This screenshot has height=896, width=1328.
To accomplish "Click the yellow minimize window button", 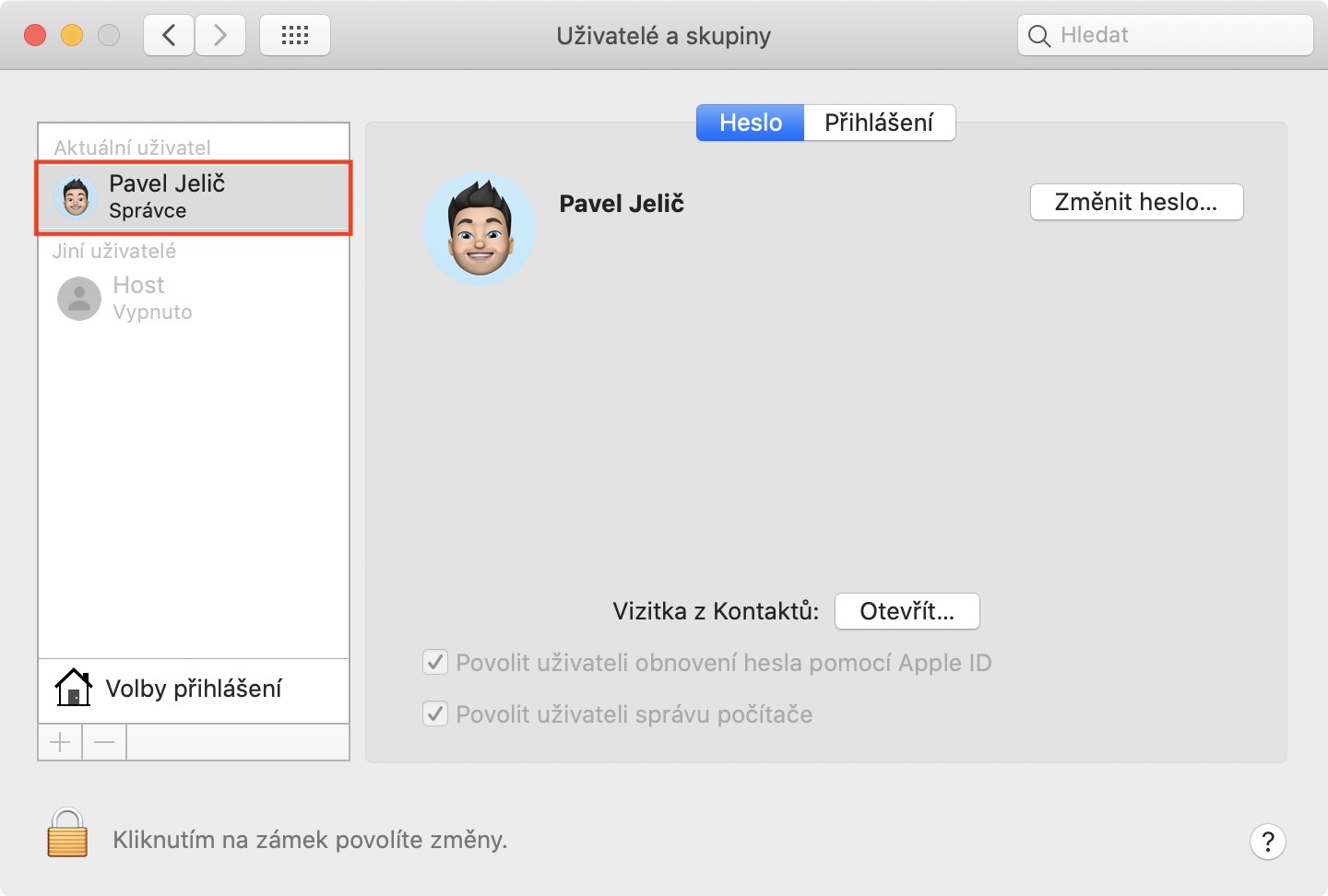I will click(x=72, y=36).
